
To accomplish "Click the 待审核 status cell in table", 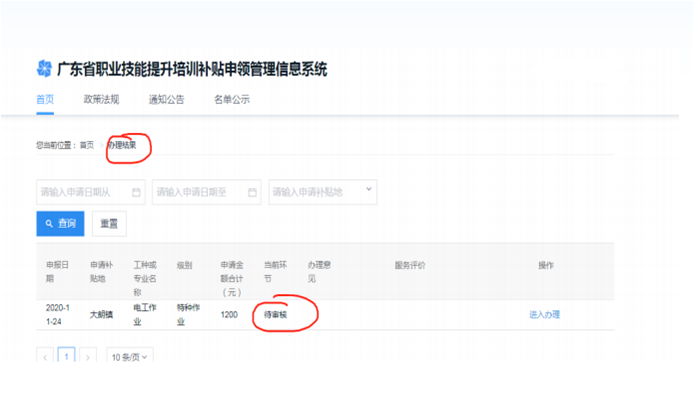I will tap(276, 314).
